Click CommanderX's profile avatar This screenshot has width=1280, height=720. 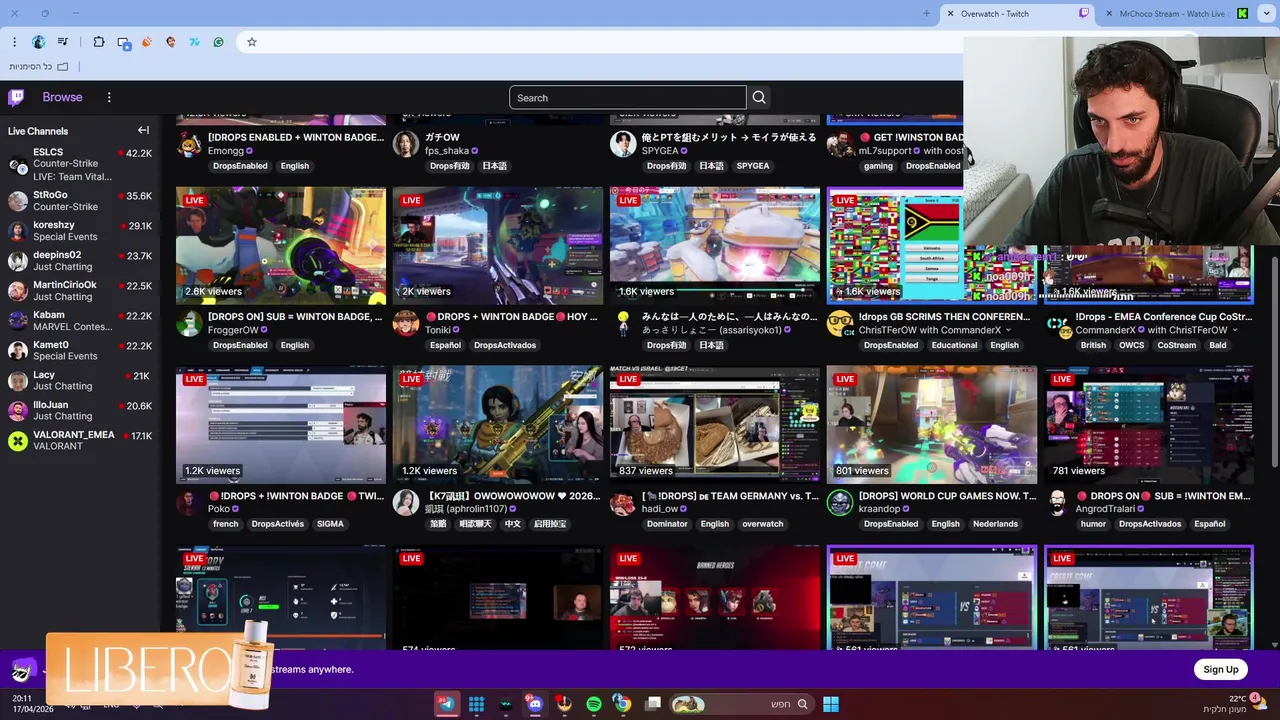click(1057, 323)
